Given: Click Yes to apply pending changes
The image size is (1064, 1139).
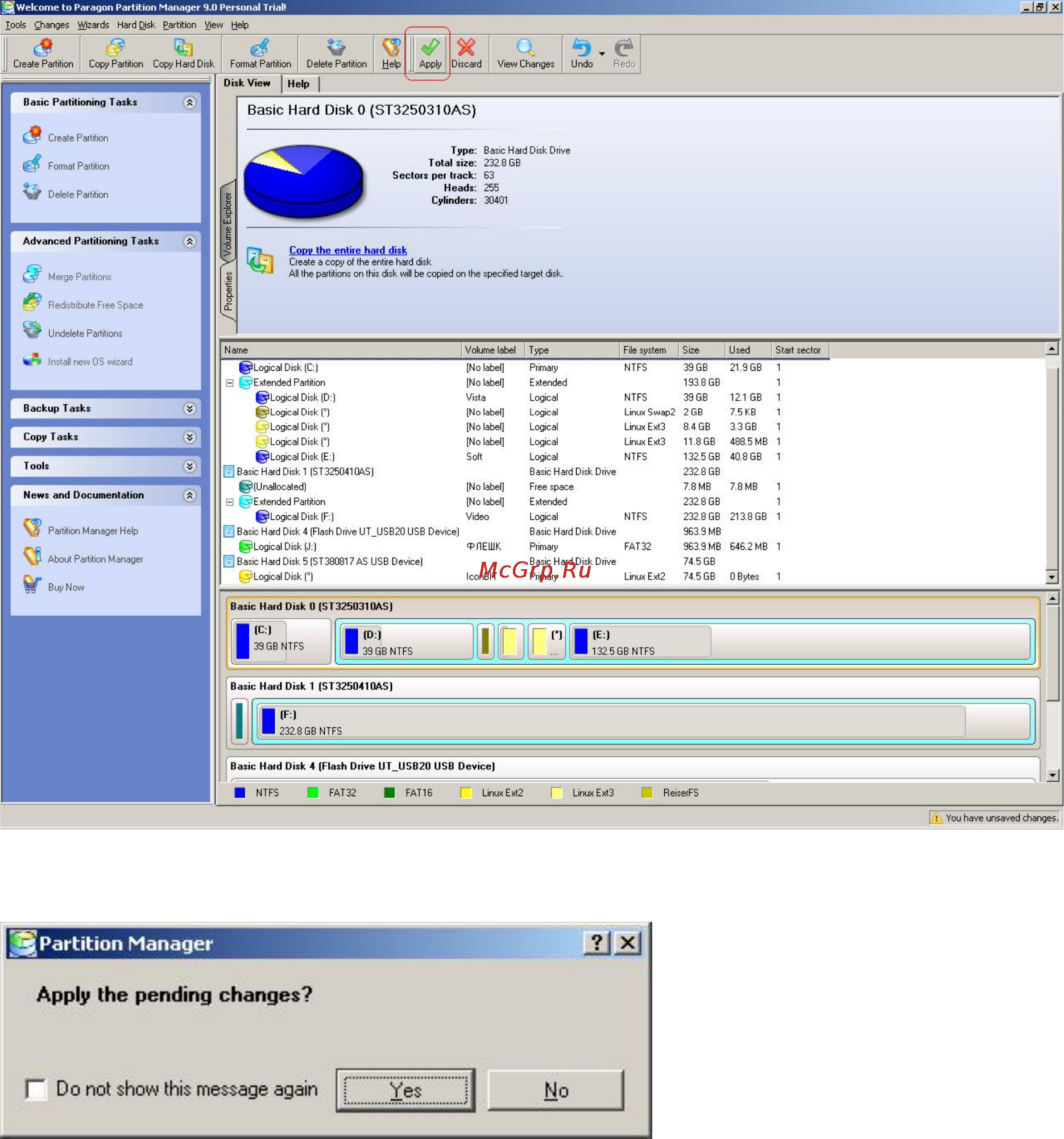Looking at the screenshot, I should tap(405, 1090).
